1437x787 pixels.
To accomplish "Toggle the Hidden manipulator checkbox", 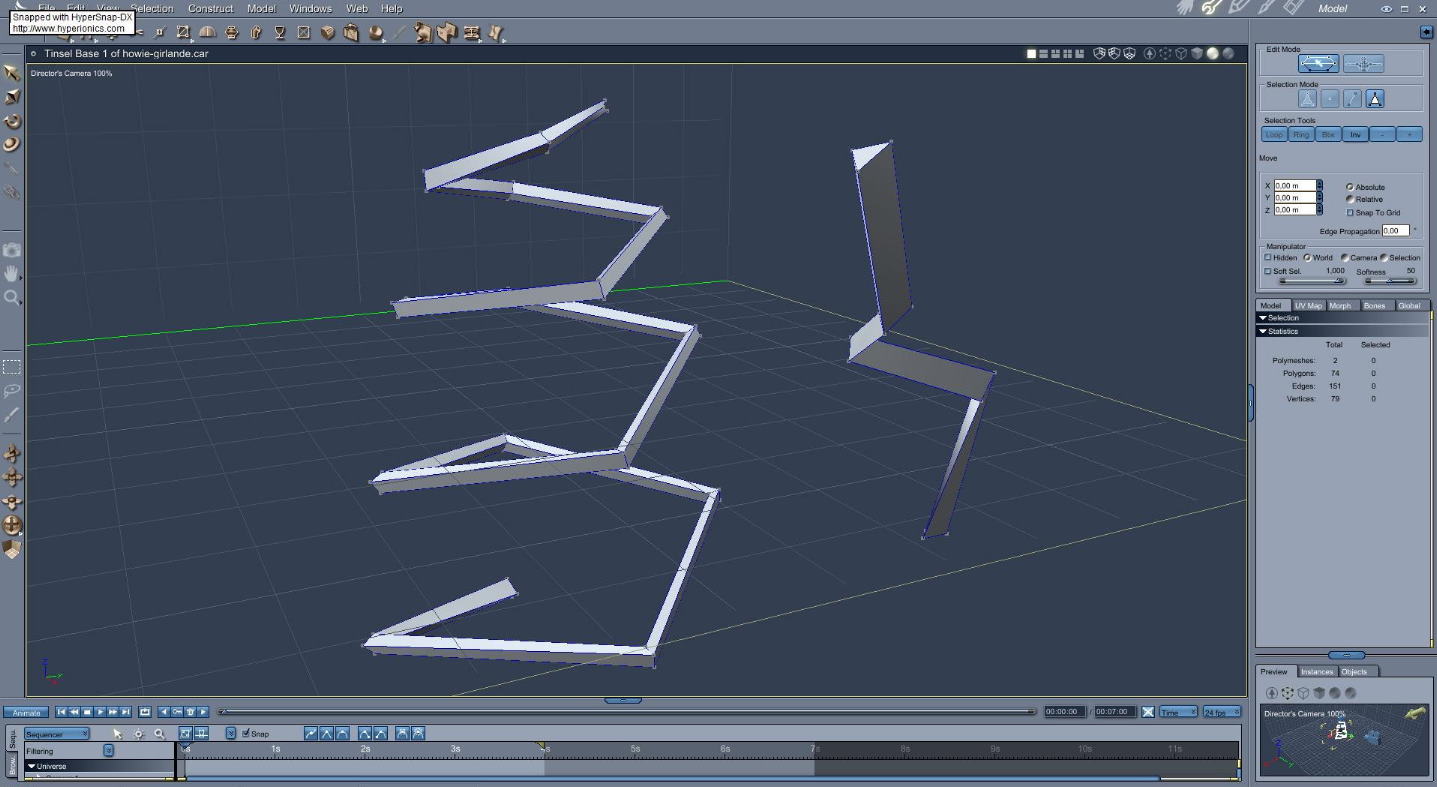I will 1268,258.
